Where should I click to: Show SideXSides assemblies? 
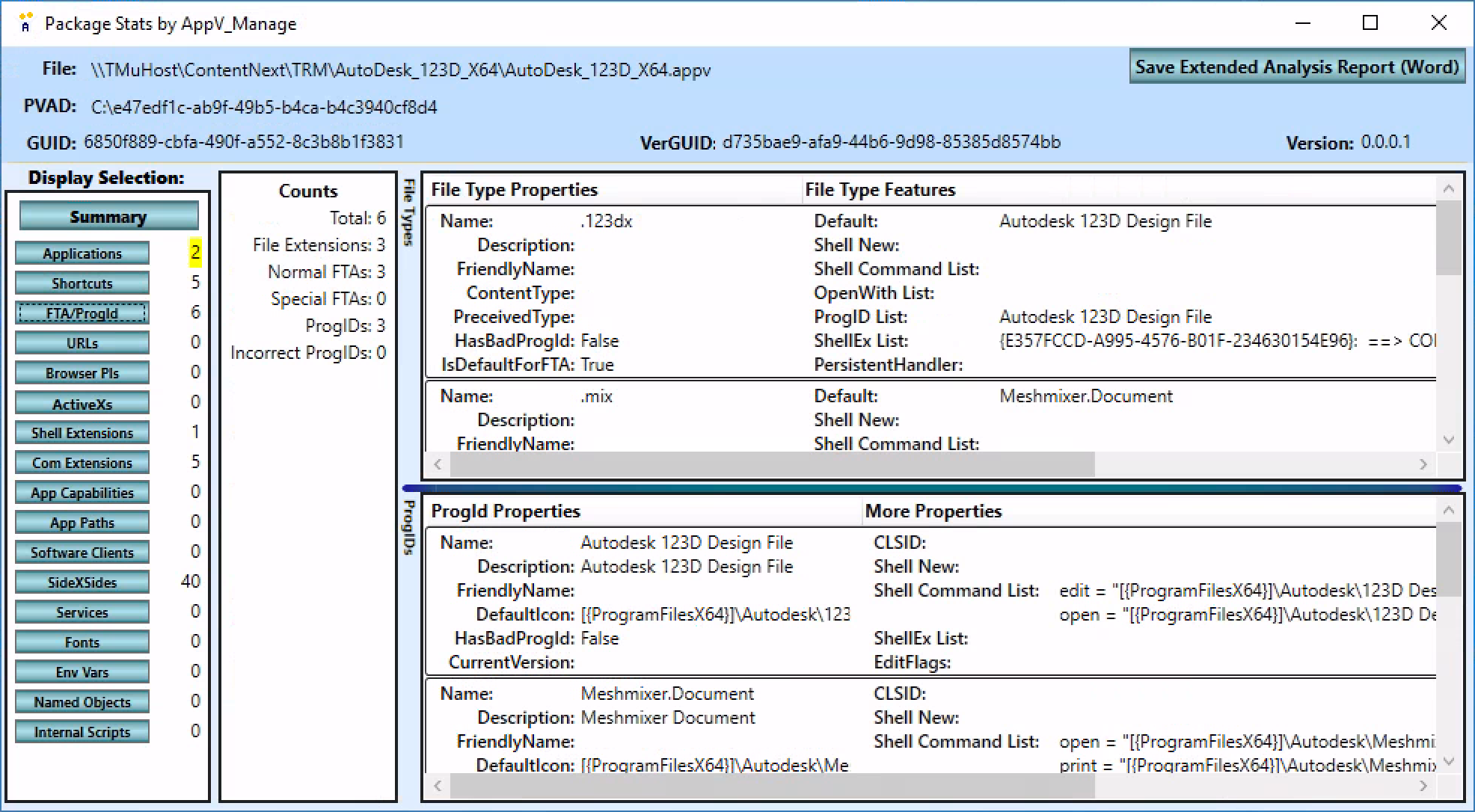[82, 582]
